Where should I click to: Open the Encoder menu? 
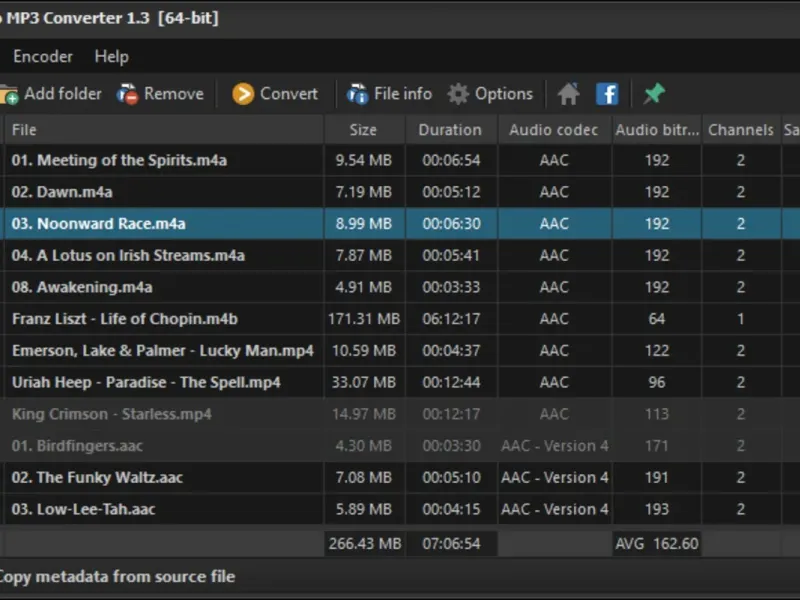(x=43, y=56)
